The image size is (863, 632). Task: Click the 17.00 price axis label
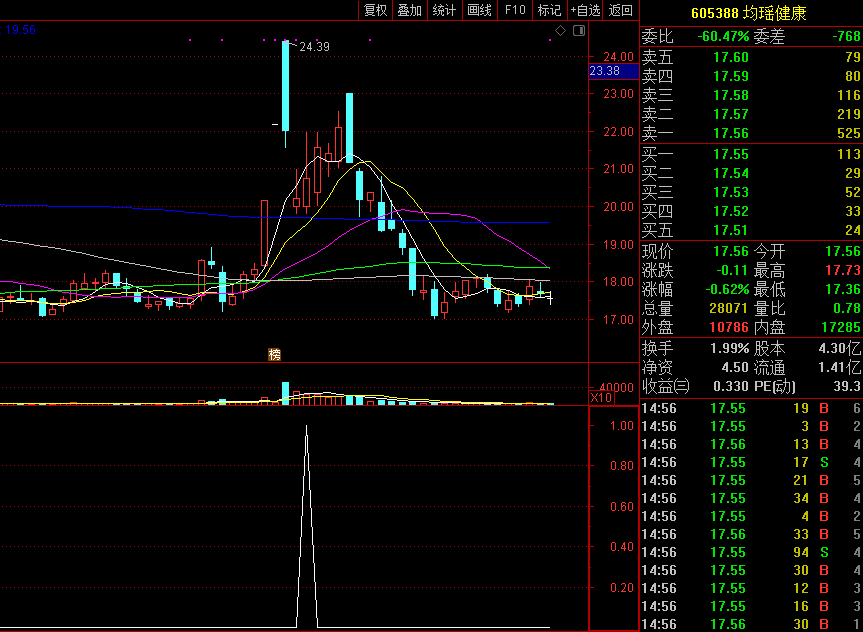(x=619, y=319)
